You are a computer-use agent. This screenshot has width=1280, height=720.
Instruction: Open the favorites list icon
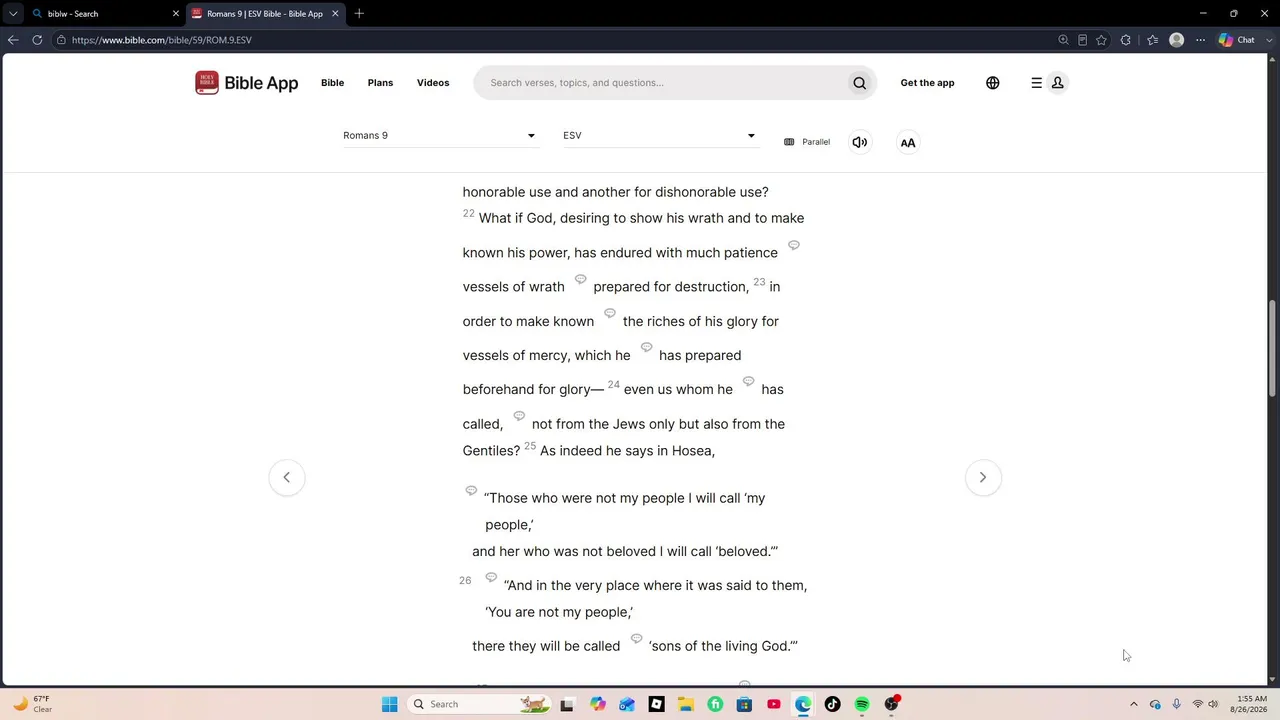point(1152,40)
